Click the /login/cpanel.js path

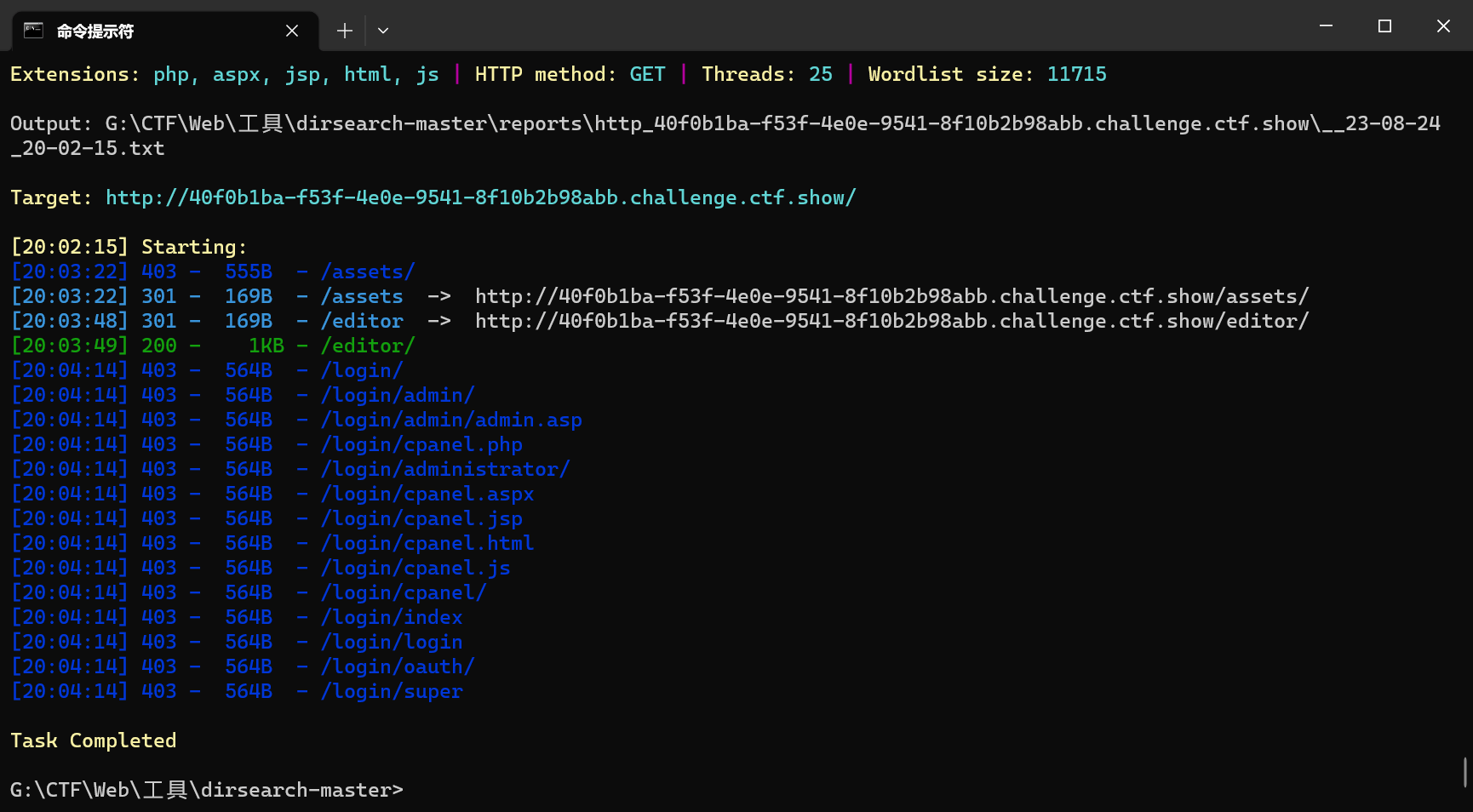coord(416,568)
